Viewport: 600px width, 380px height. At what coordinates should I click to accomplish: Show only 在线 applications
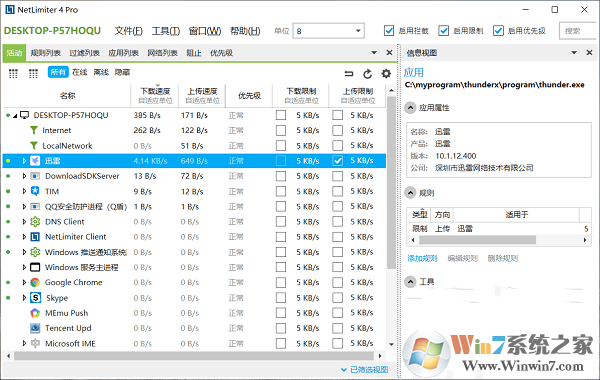pyautogui.click(x=80, y=72)
